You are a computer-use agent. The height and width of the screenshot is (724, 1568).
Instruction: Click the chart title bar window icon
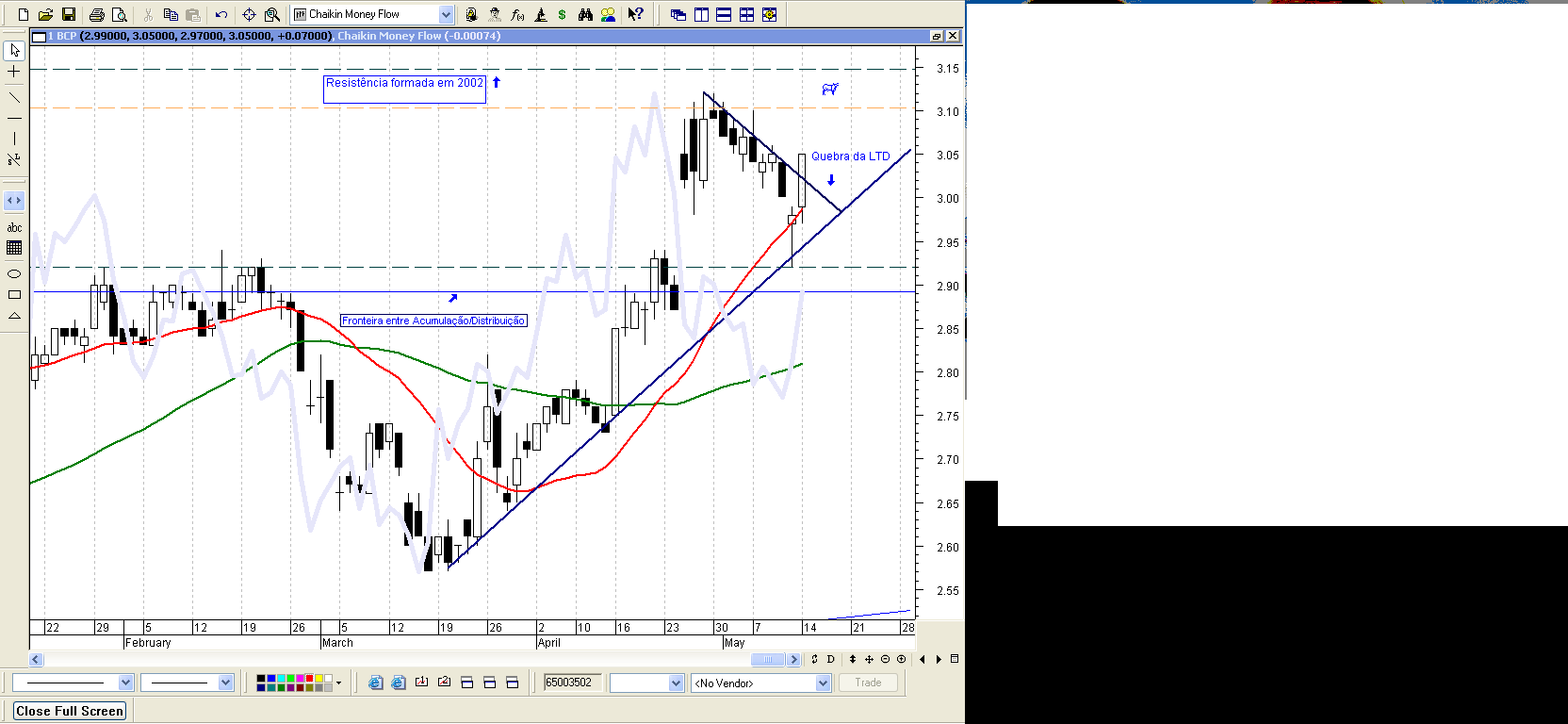coord(39,36)
